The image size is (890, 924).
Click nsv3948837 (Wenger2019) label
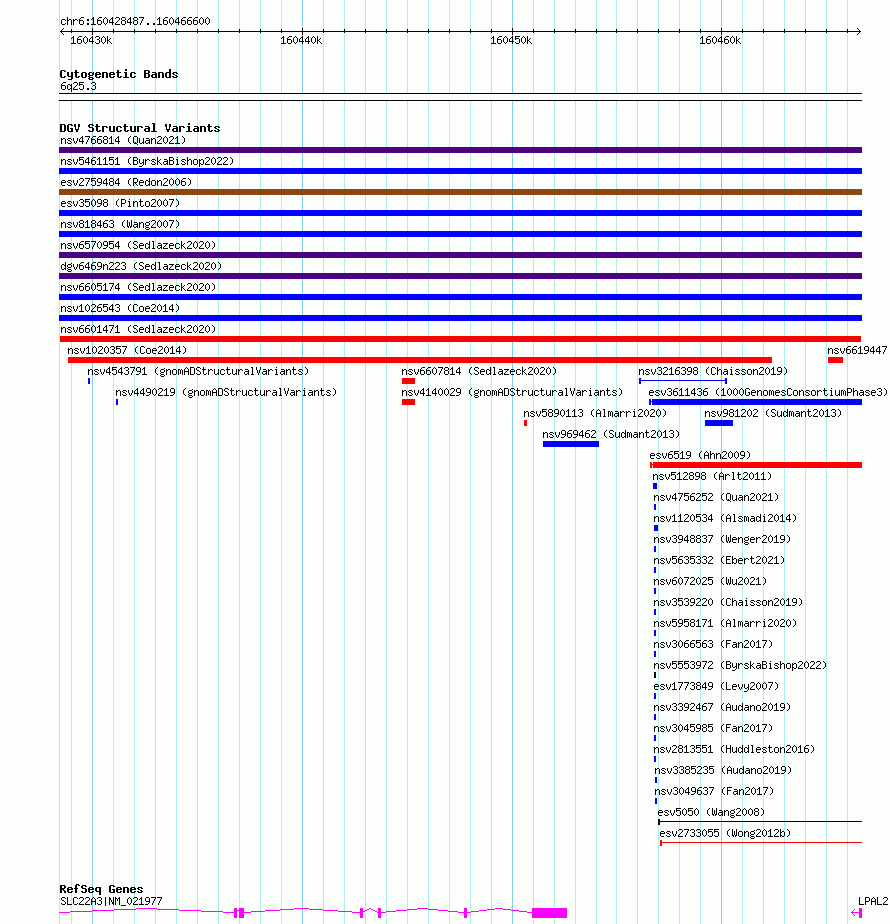click(721, 539)
